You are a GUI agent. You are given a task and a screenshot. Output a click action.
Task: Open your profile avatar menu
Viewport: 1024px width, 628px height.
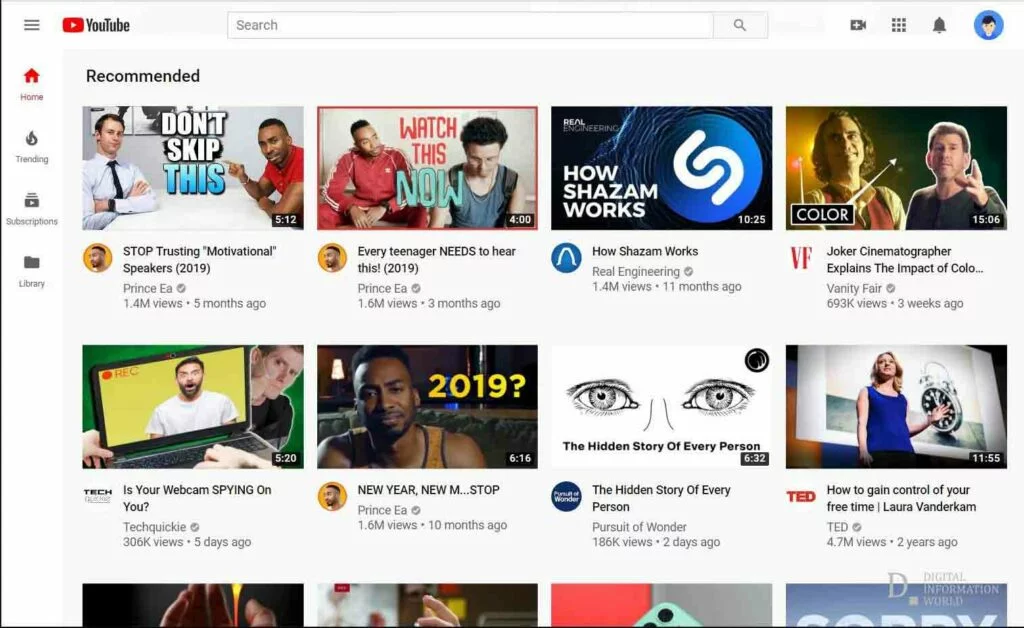point(987,24)
